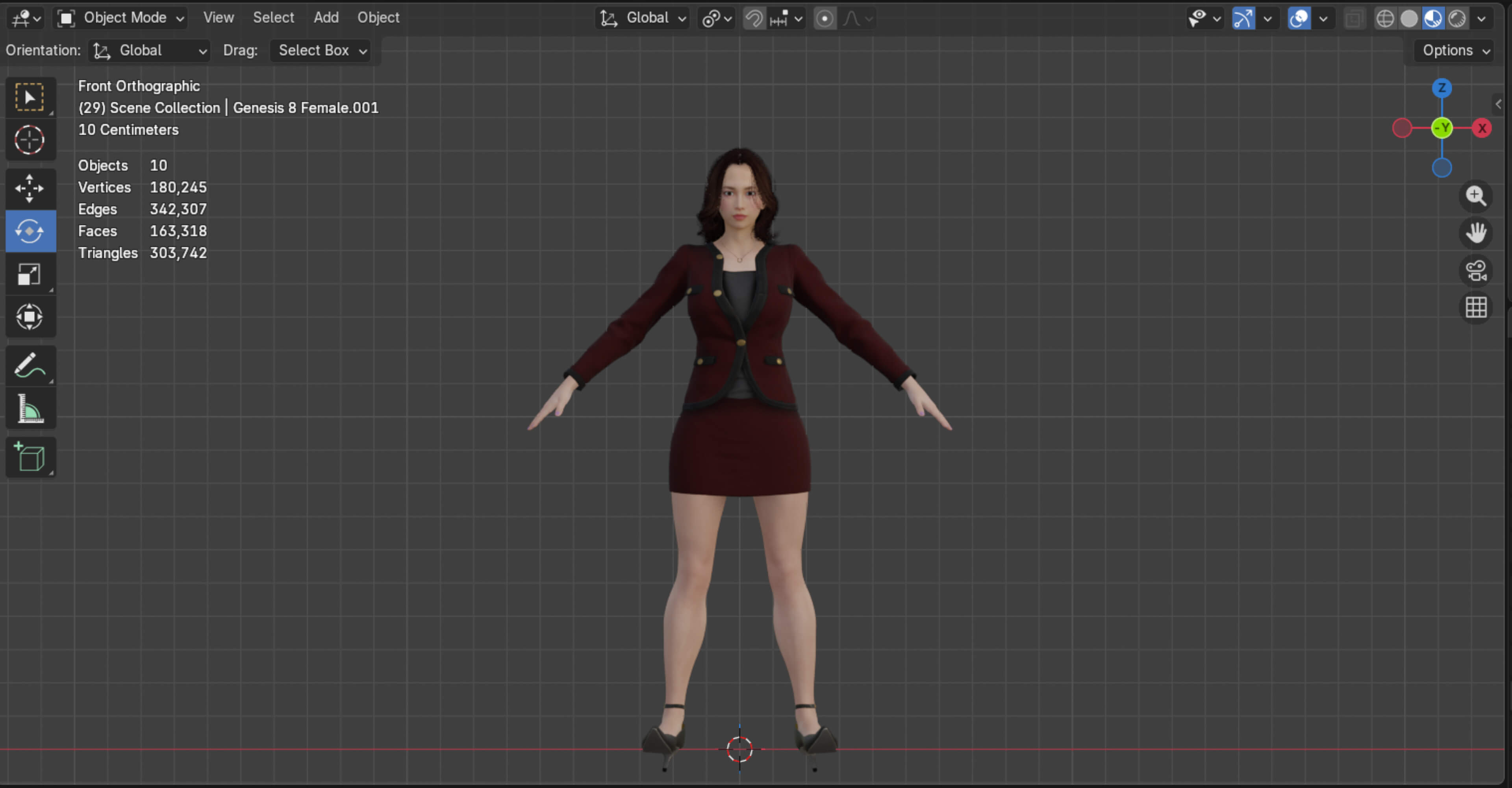Select the Annotate pencil tool
The image size is (1512, 788).
[x=30, y=366]
